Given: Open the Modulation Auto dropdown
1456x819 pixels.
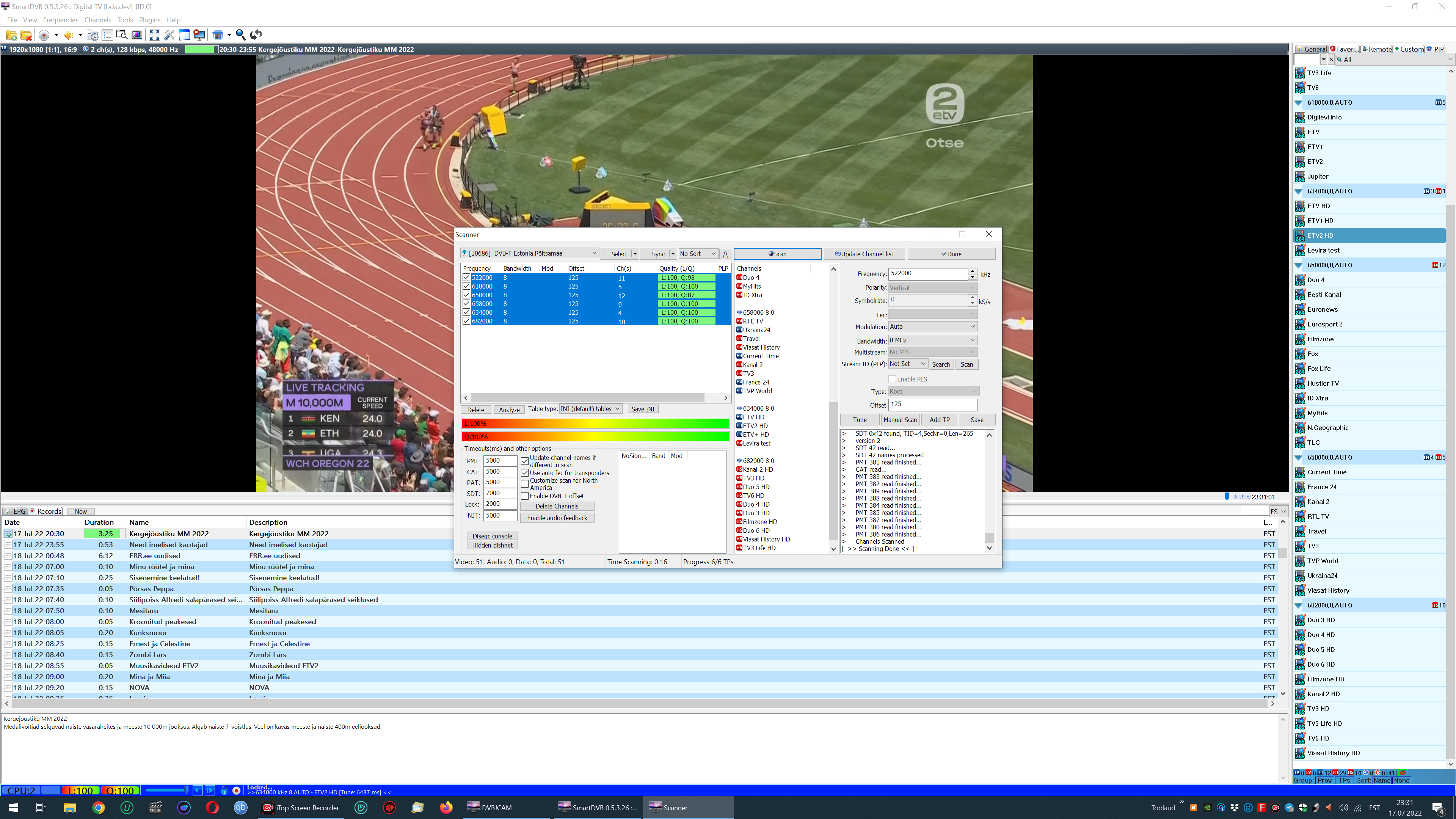Looking at the screenshot, I should pyautogui.click(x=933, y=327).
